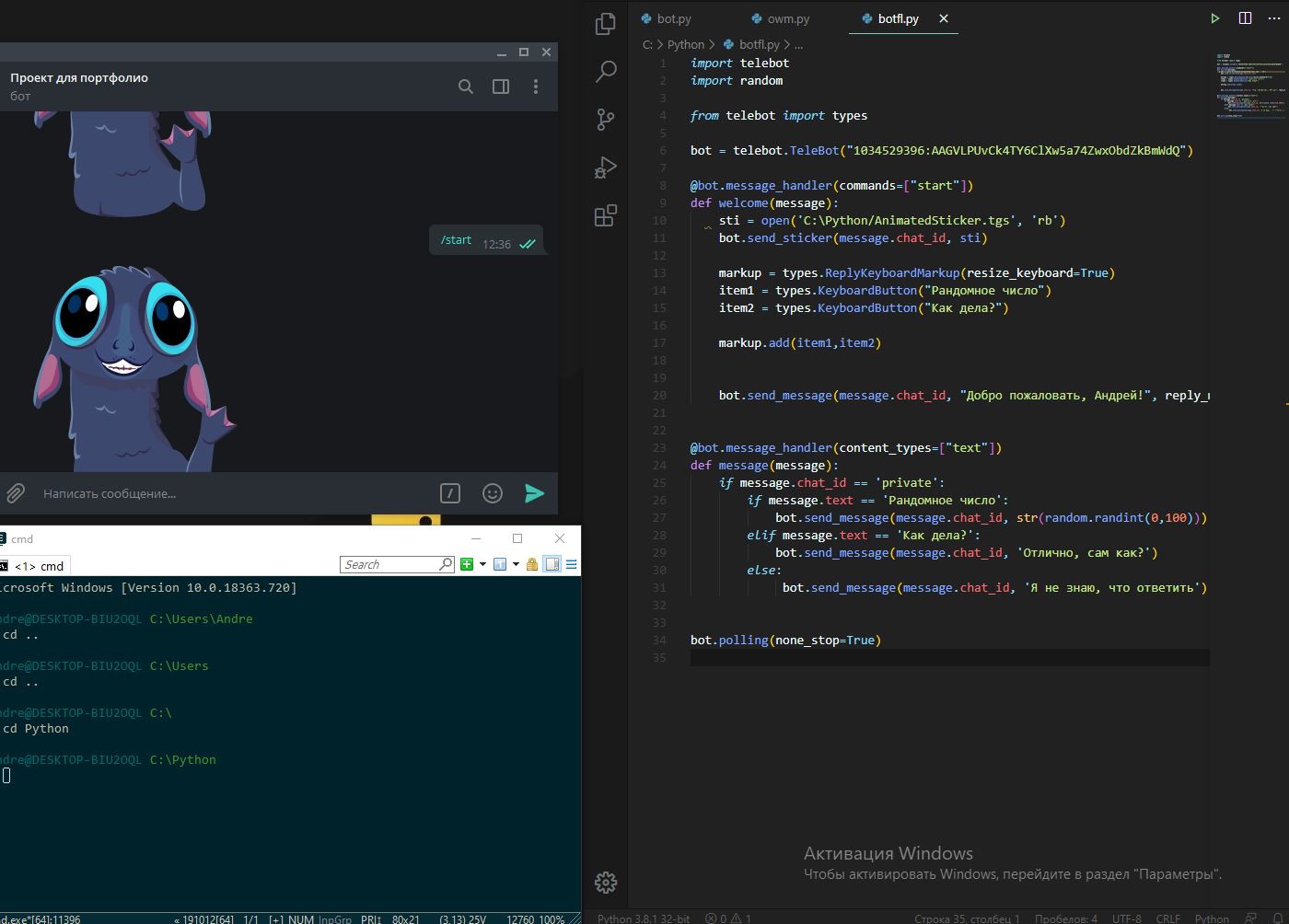1289x924 pixels.
Task: Click bot.polling(none_stop=True) code line
Action: 785,641
